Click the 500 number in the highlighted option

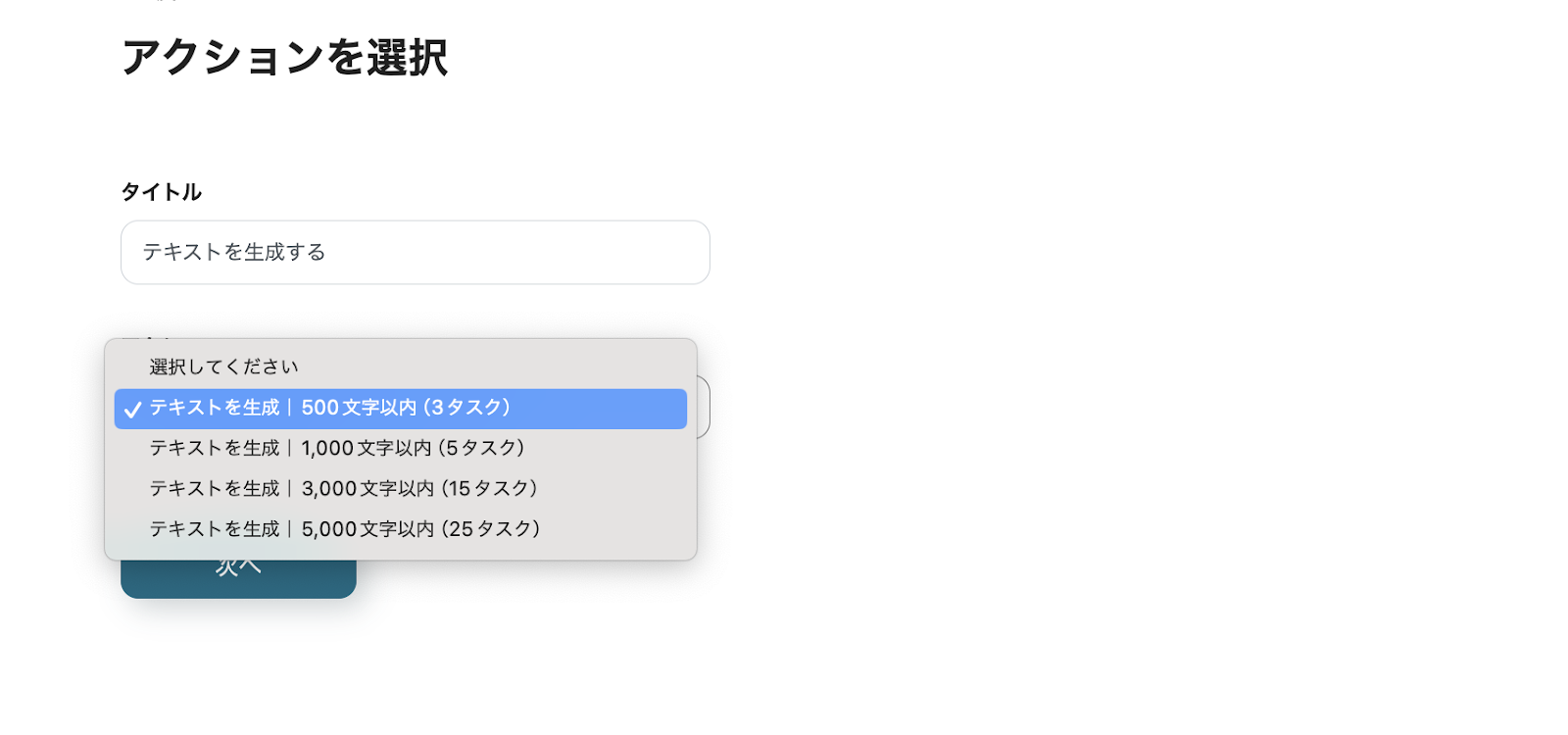click(x=319, y=408)
